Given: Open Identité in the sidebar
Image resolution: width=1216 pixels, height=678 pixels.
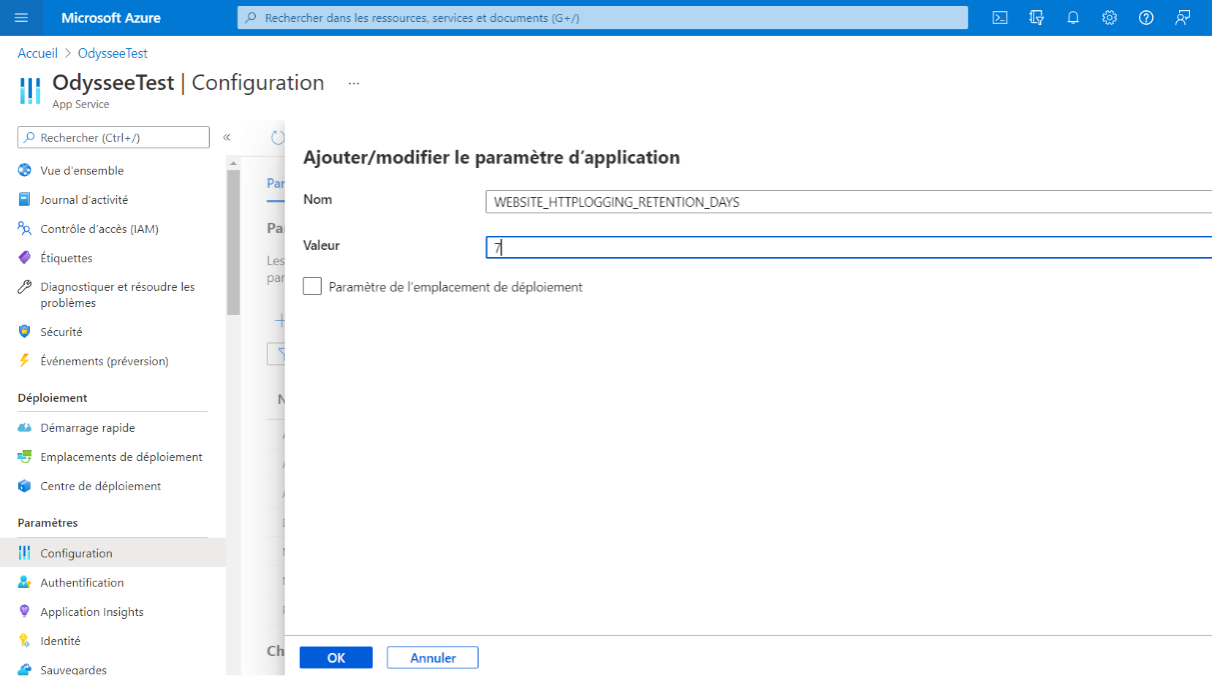Looking at the screenshot, I should [x=60, y=641].
